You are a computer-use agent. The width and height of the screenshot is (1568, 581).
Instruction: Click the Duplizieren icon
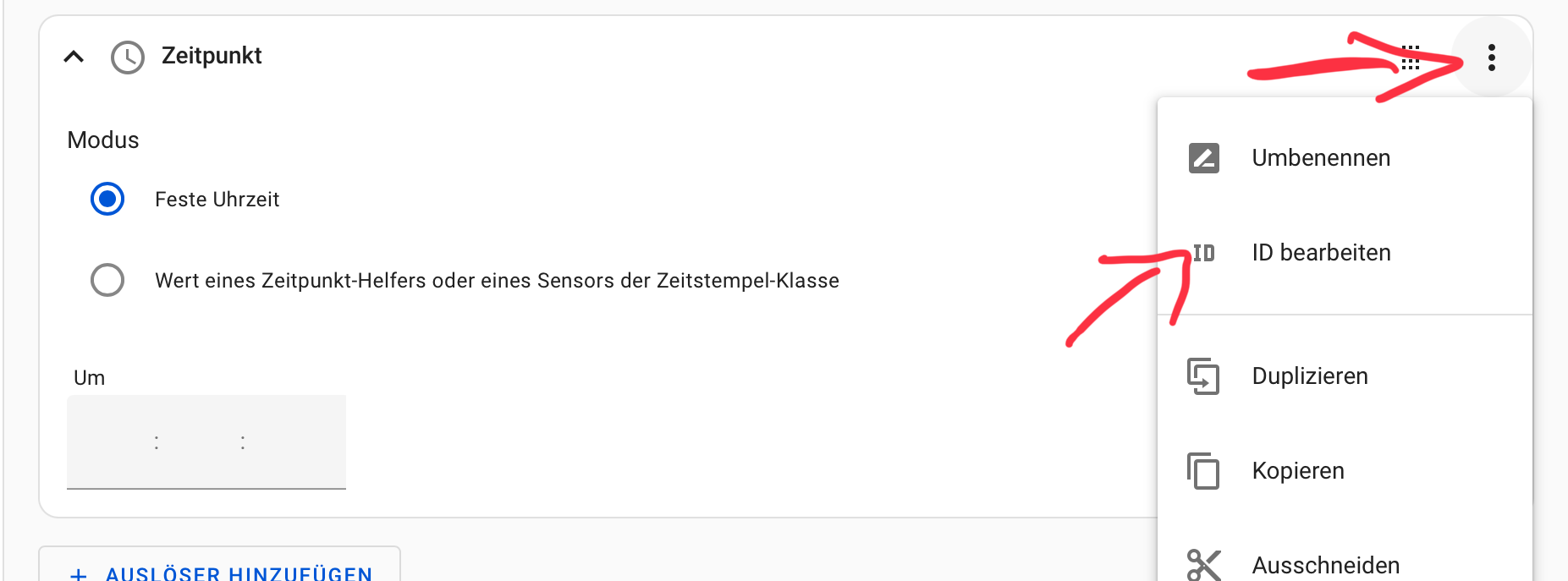point(1203,376)
